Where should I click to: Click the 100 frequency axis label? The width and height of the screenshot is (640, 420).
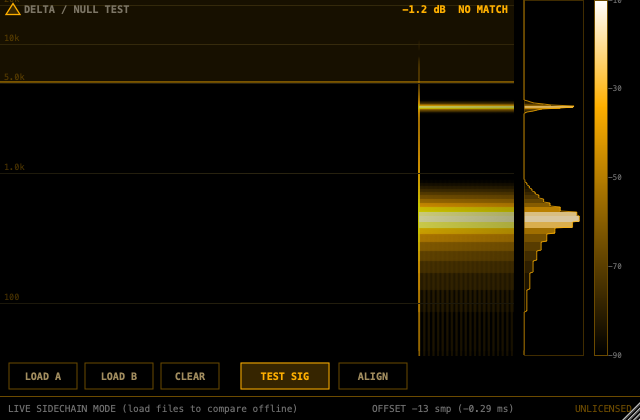point(11,297)
